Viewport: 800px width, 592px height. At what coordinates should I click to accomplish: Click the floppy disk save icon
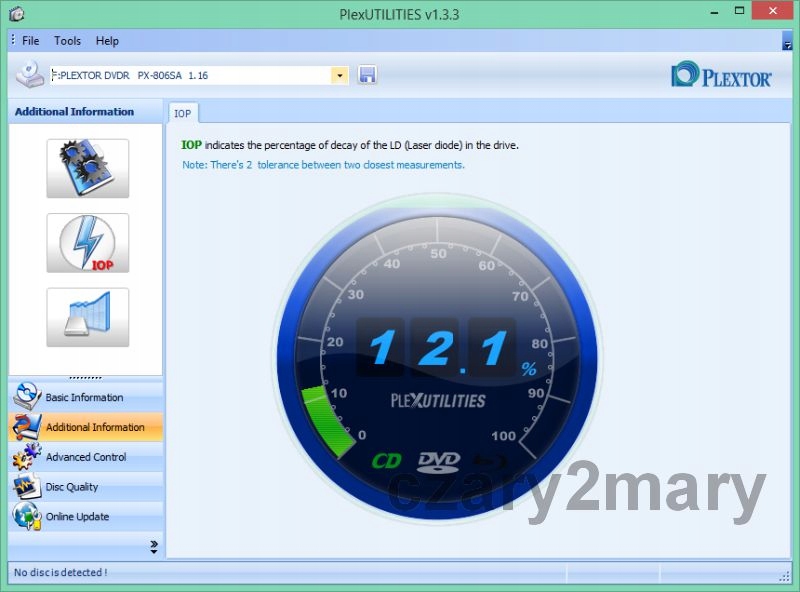(367, 75)
